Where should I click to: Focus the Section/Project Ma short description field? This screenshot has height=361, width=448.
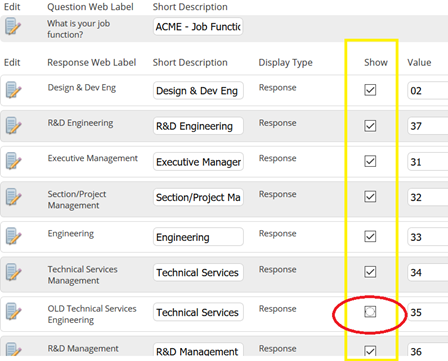coord(198,197)
